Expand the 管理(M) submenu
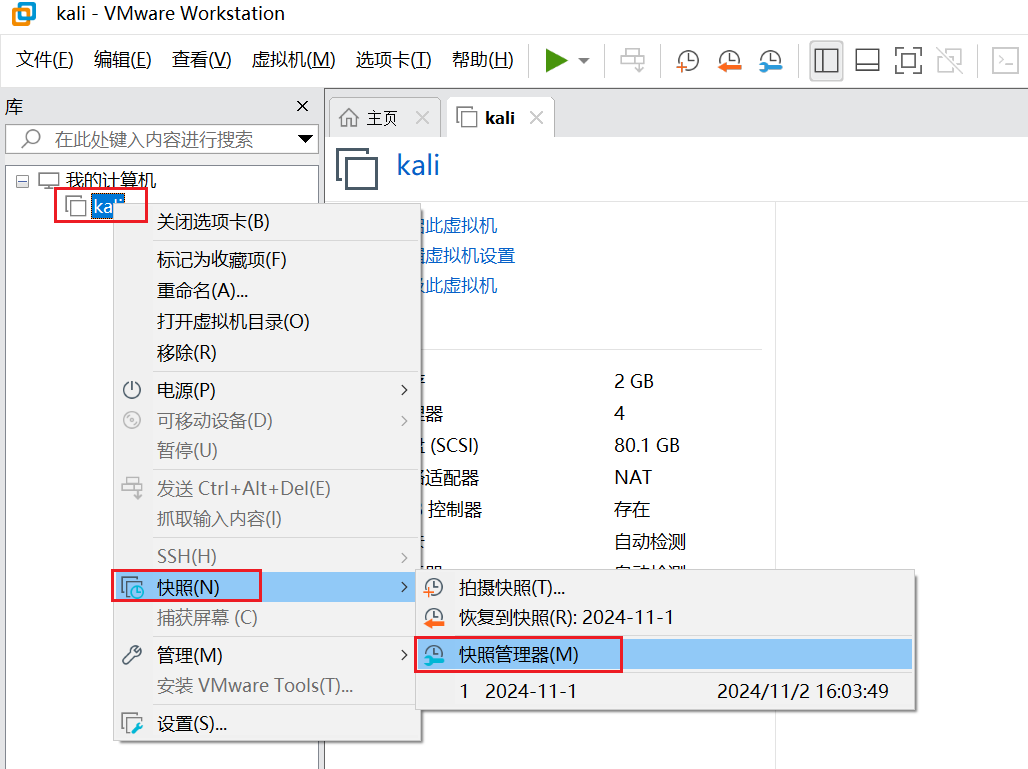 pyautogui.click(x=267, y=655)
